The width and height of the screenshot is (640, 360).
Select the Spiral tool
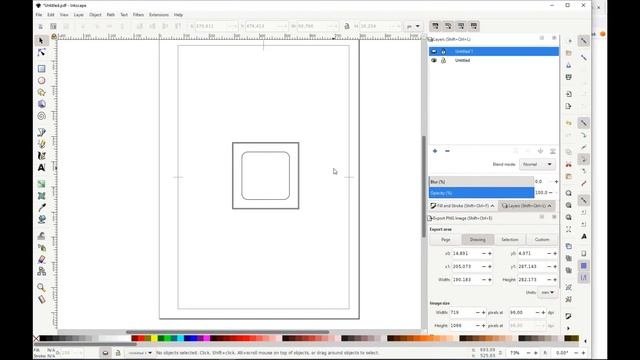(41, 116)
